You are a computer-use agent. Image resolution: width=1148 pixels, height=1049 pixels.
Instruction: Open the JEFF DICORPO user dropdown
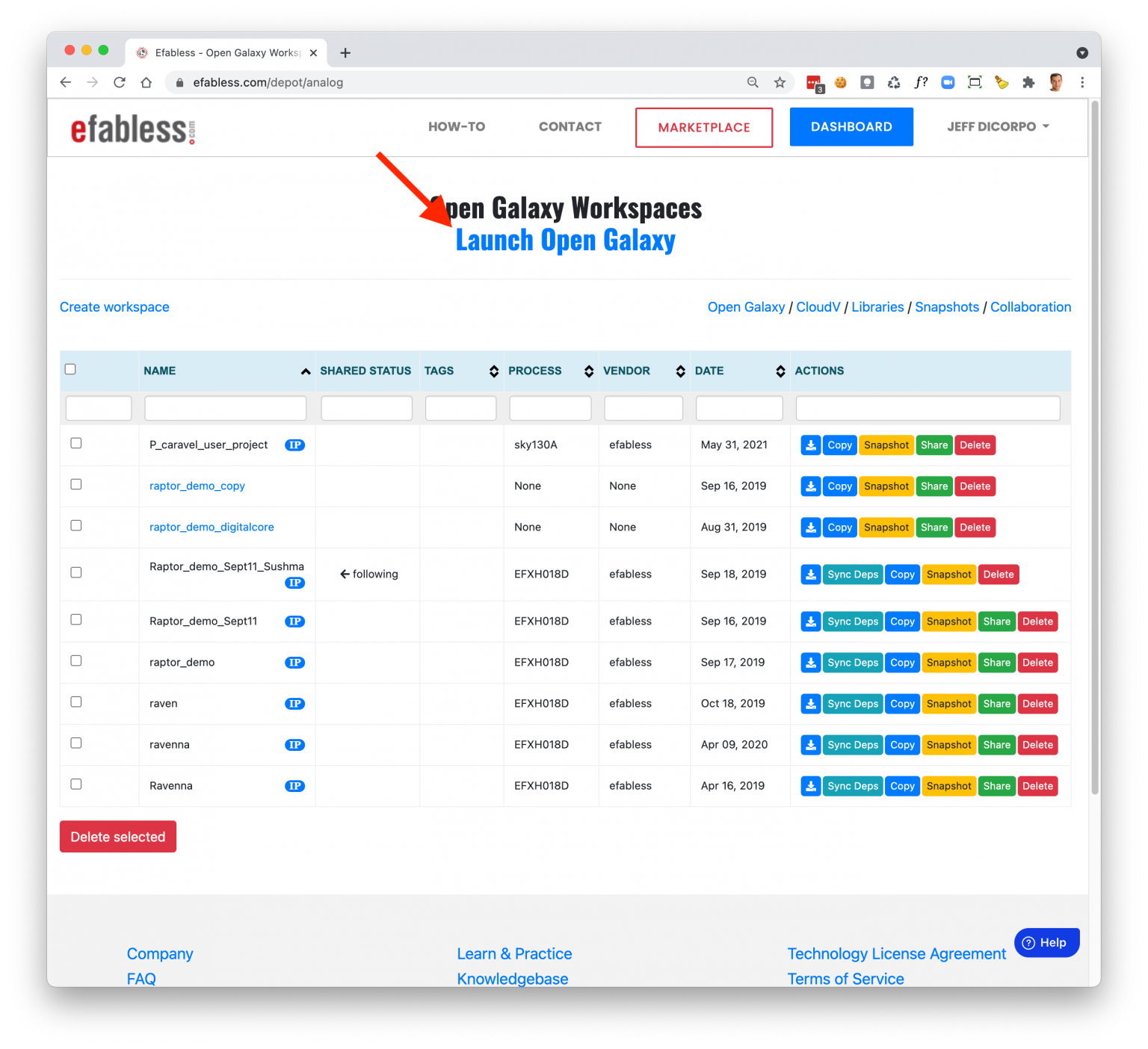pos(998,127)
